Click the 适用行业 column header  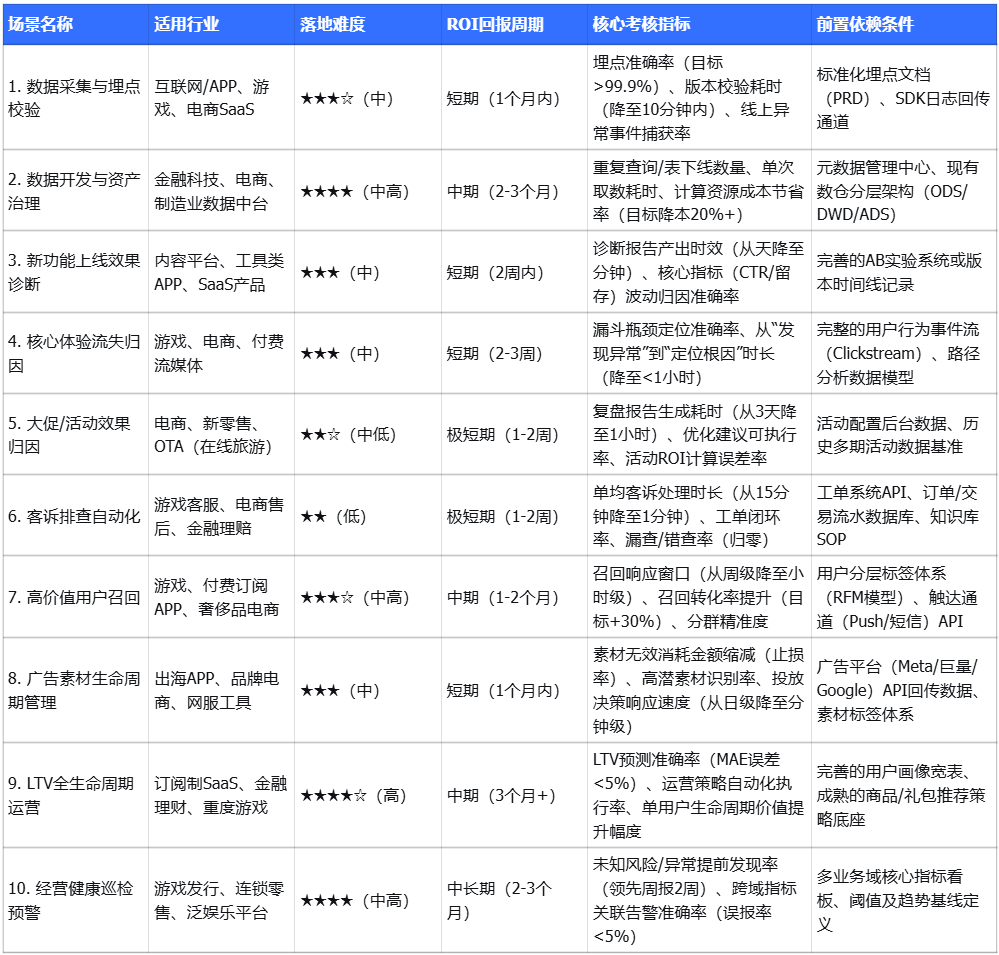pos(222,24)
